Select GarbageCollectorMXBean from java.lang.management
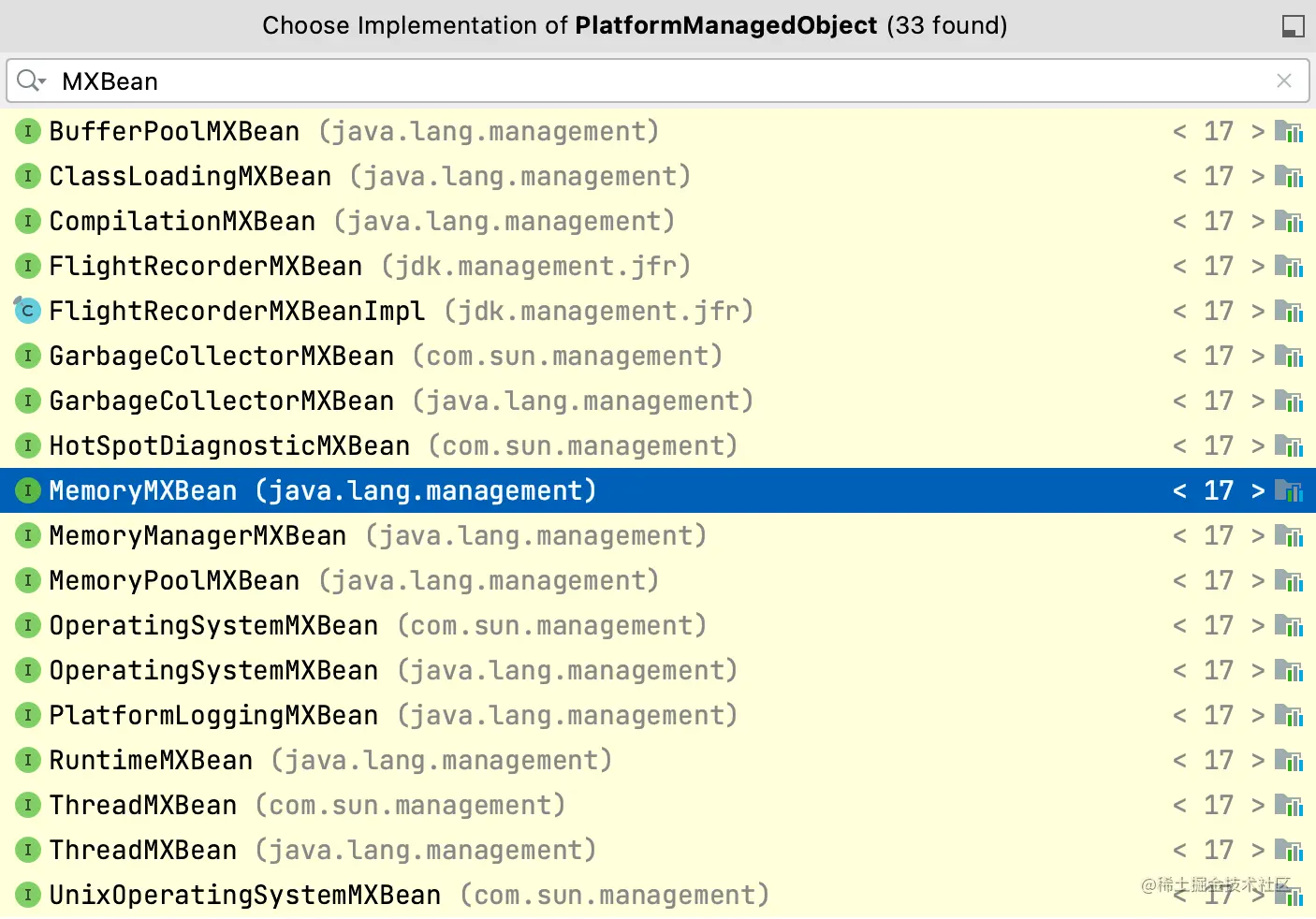Image resolution: width=1316 pixels, height=919 pixels. [x=658, y=401]
